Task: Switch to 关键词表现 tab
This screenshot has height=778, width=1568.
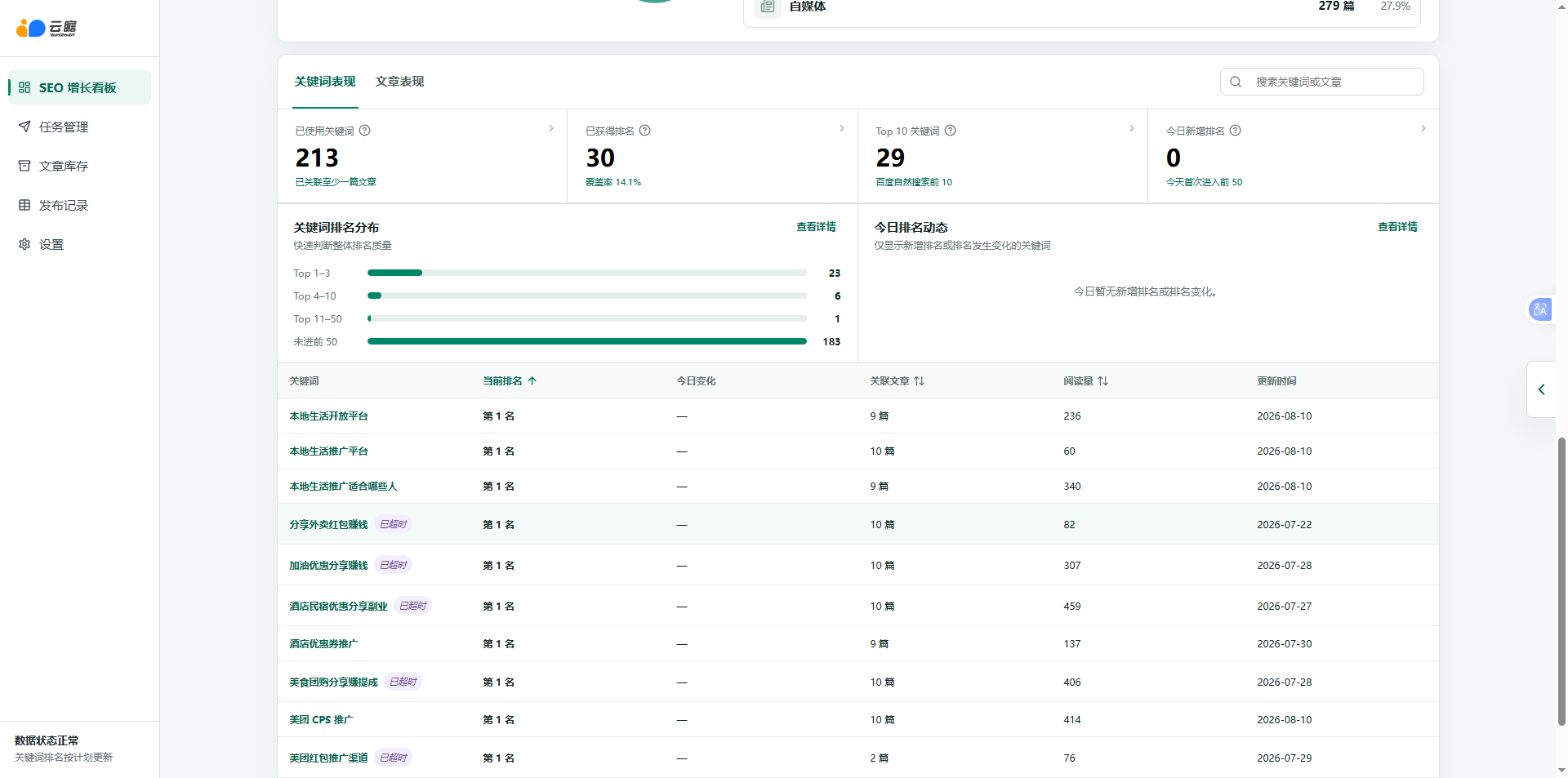Action: [325, 82]
